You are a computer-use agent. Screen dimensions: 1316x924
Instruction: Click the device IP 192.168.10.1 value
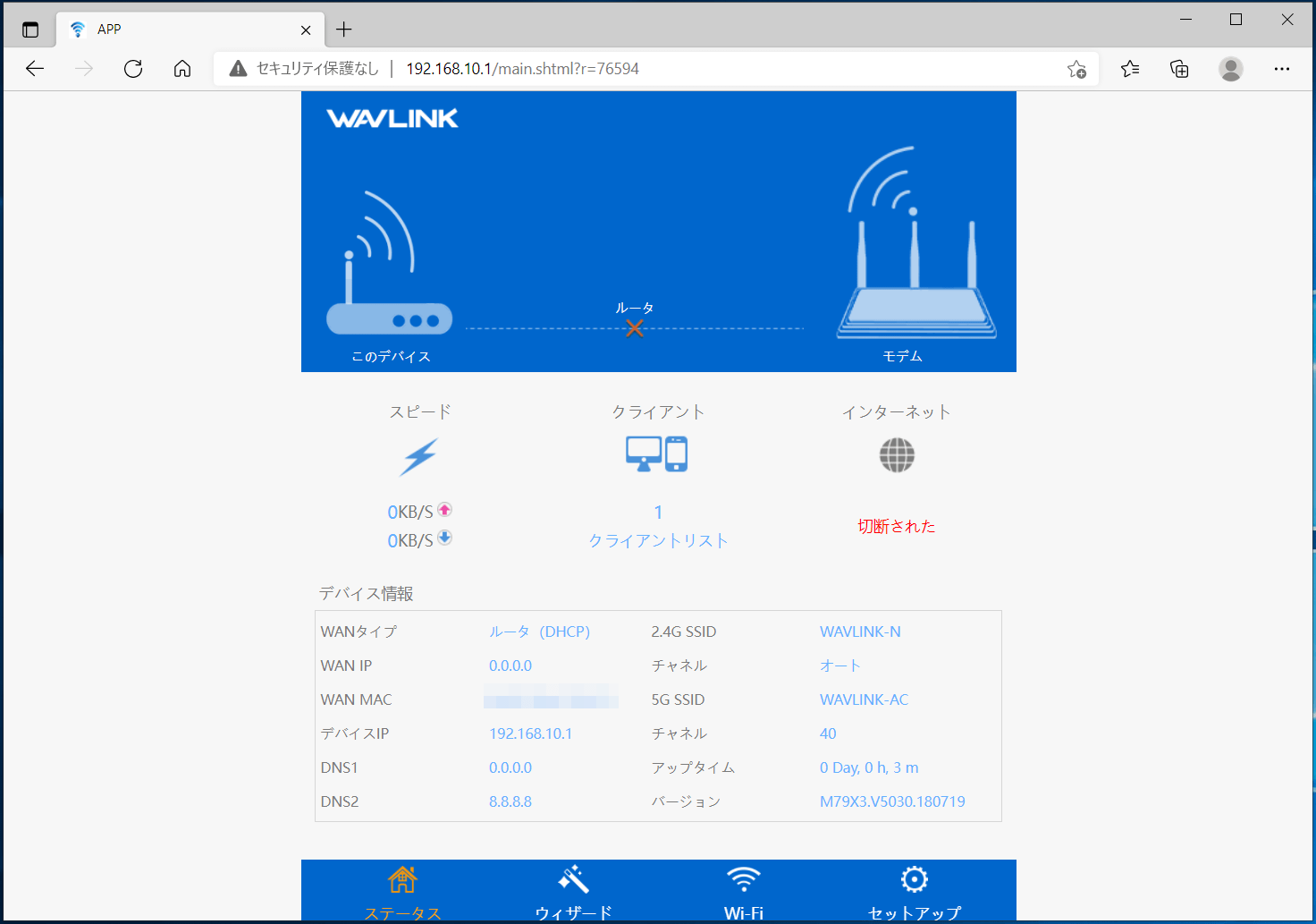[530, 733]
